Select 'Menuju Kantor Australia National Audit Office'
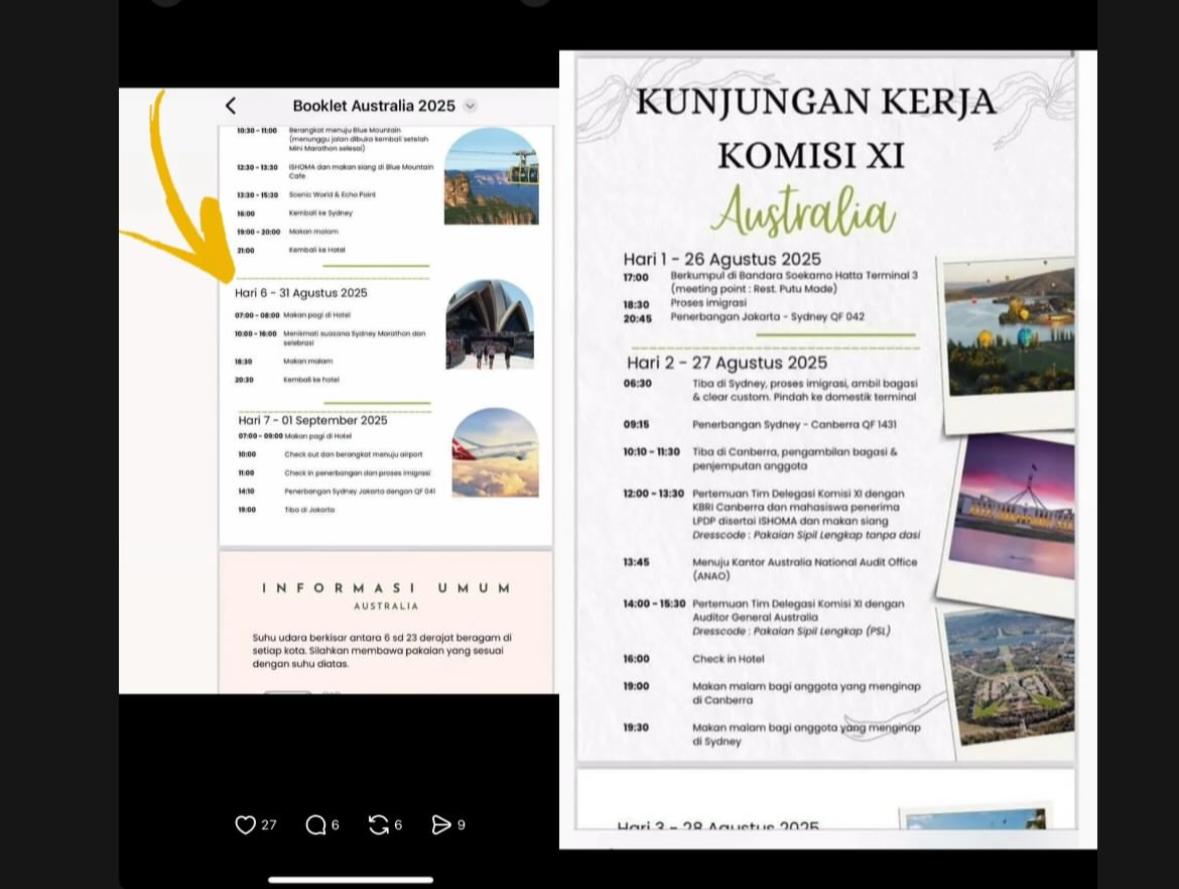Image resolution: width=1179 pixels, height=889 pixels. point(805,569)
